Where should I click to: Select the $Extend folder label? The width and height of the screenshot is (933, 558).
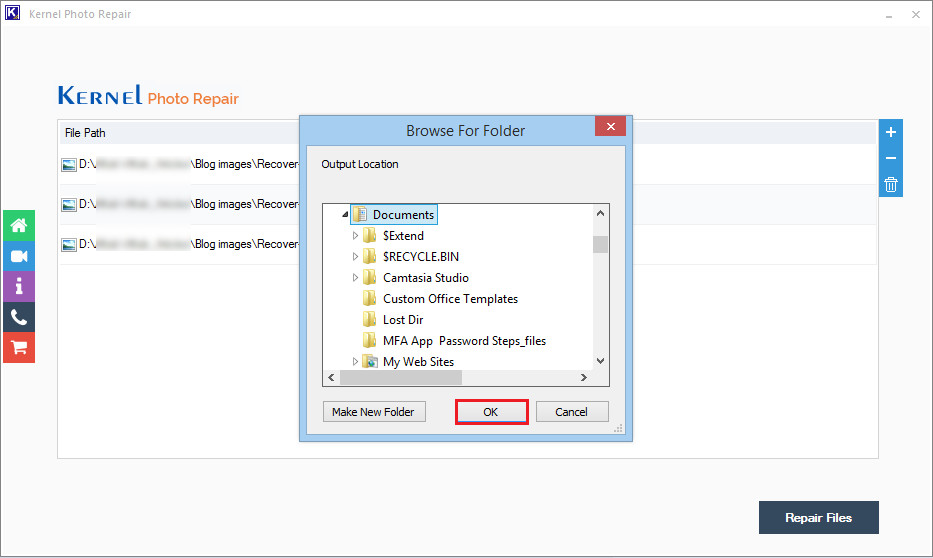coord(403,236)
